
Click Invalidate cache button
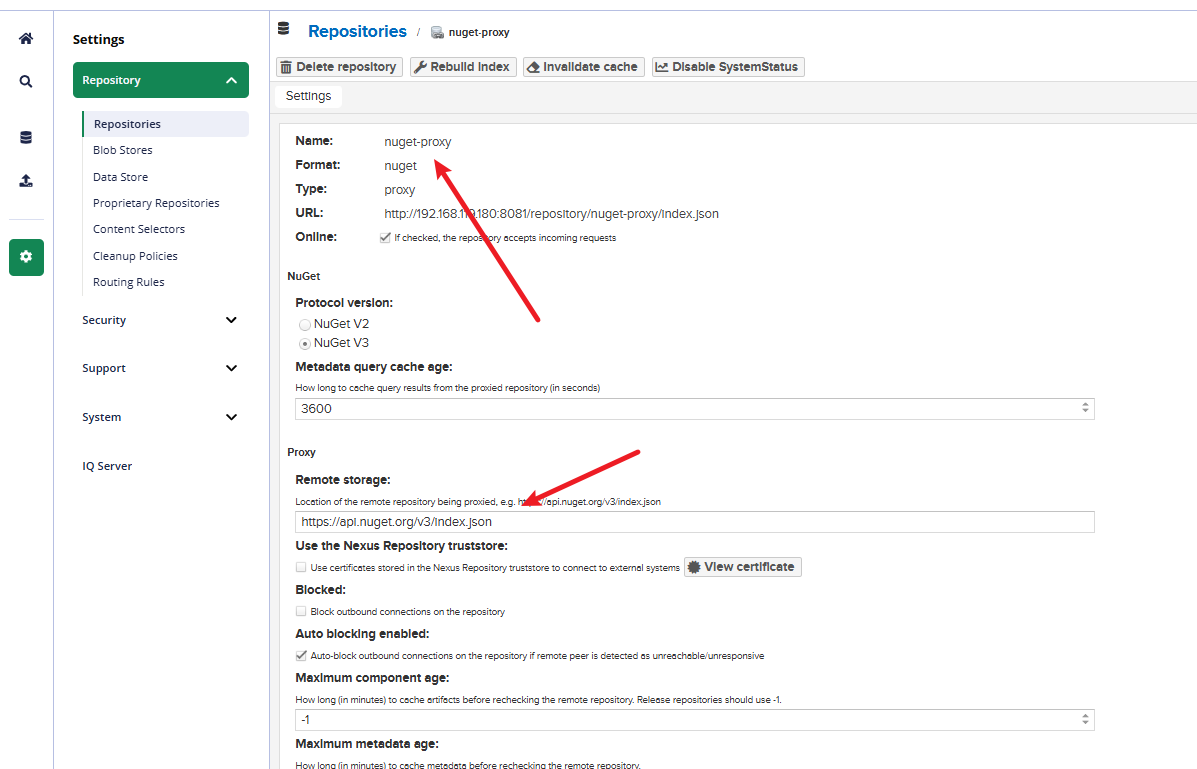tap(584, 67)
